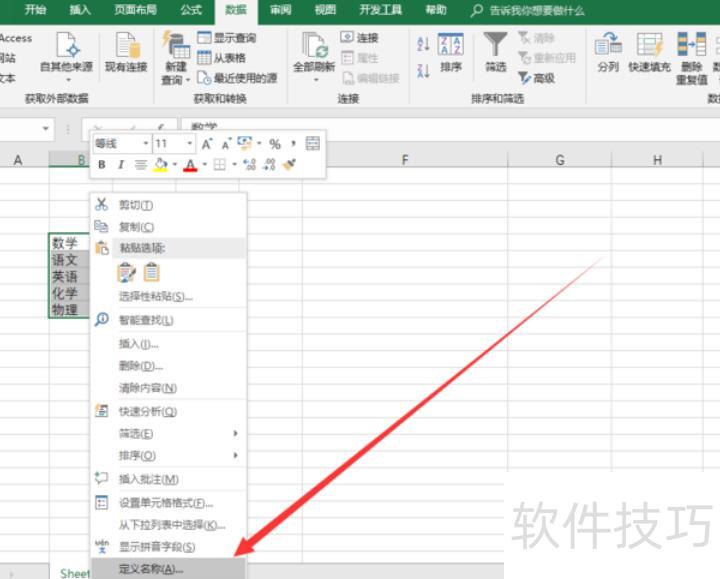Select column G header
Viewport: 720px width, 579px height.
(560, 160)
